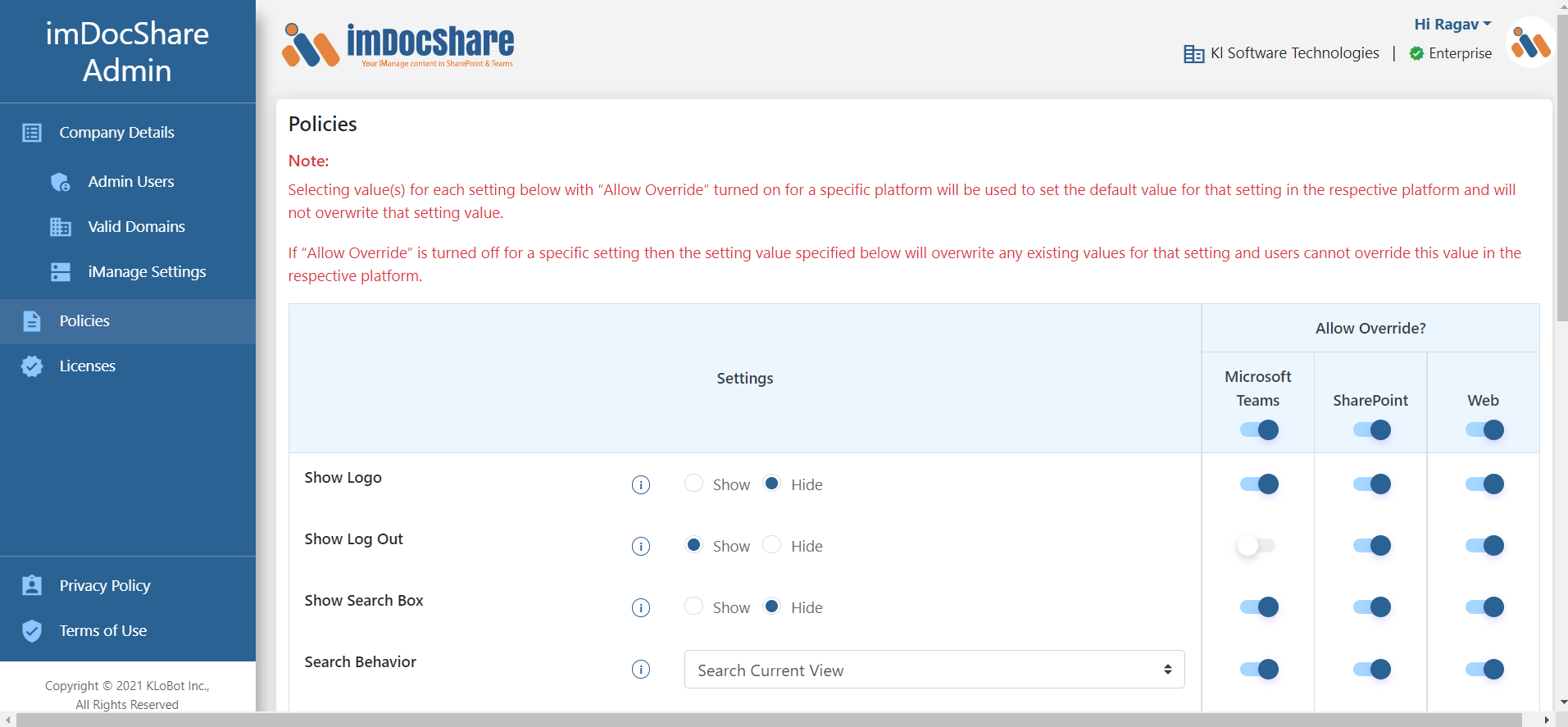
Task: Click the Enterprise plan label
Action: [x=1460, y=53]
